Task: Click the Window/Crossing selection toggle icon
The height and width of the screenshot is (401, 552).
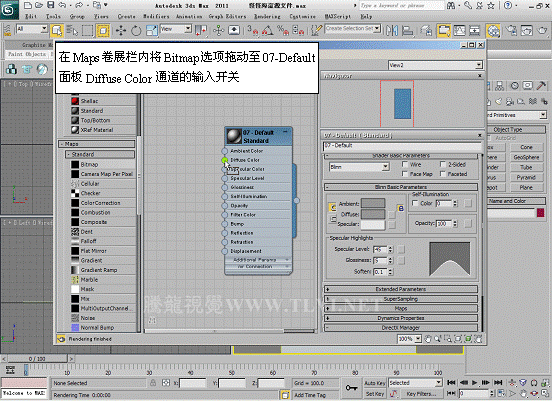Action: pyautogui.click(x=103, y=31)
